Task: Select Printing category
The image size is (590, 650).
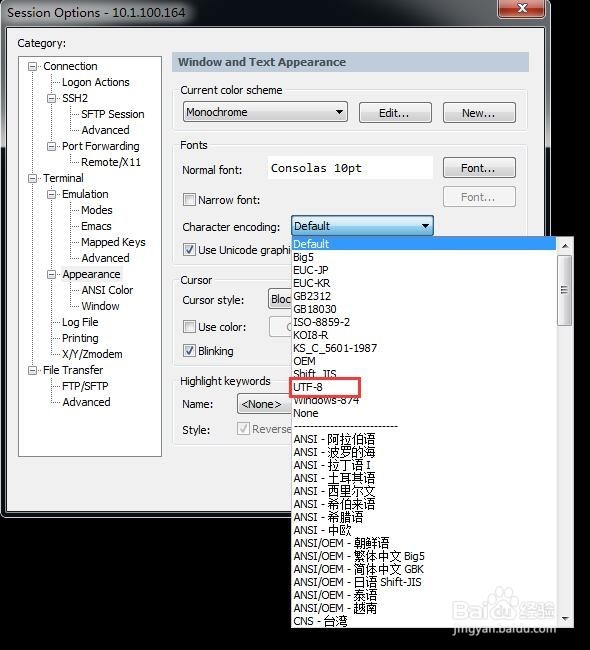Action: coord(80,338)
